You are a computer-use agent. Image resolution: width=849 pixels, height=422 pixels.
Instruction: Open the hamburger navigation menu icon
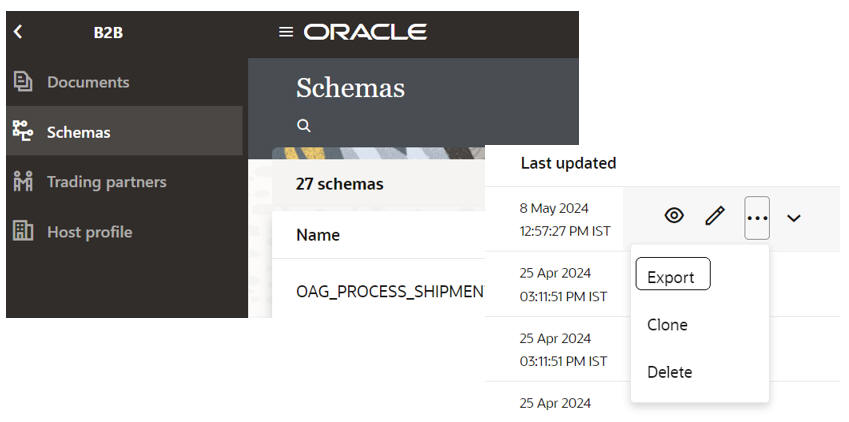[x=286, y=32]
